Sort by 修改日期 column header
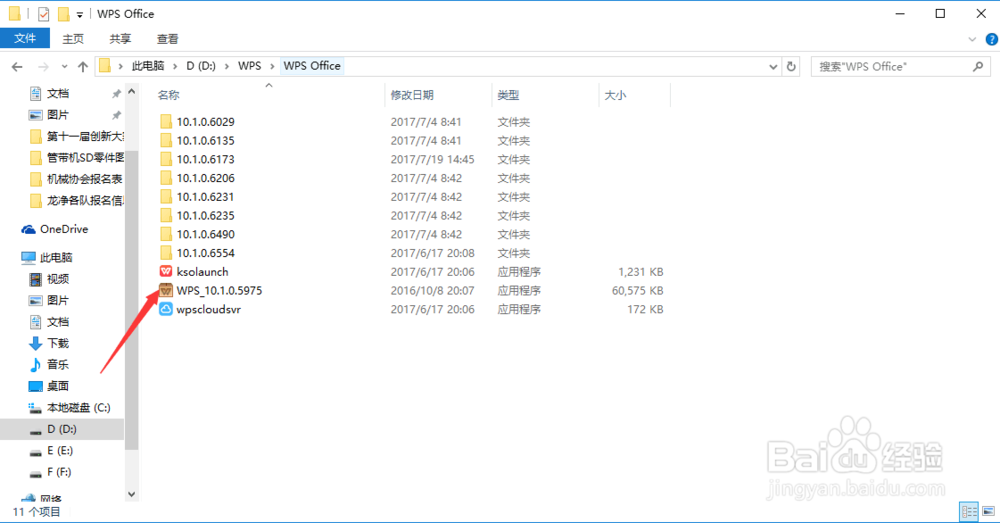 coord(412,95)
